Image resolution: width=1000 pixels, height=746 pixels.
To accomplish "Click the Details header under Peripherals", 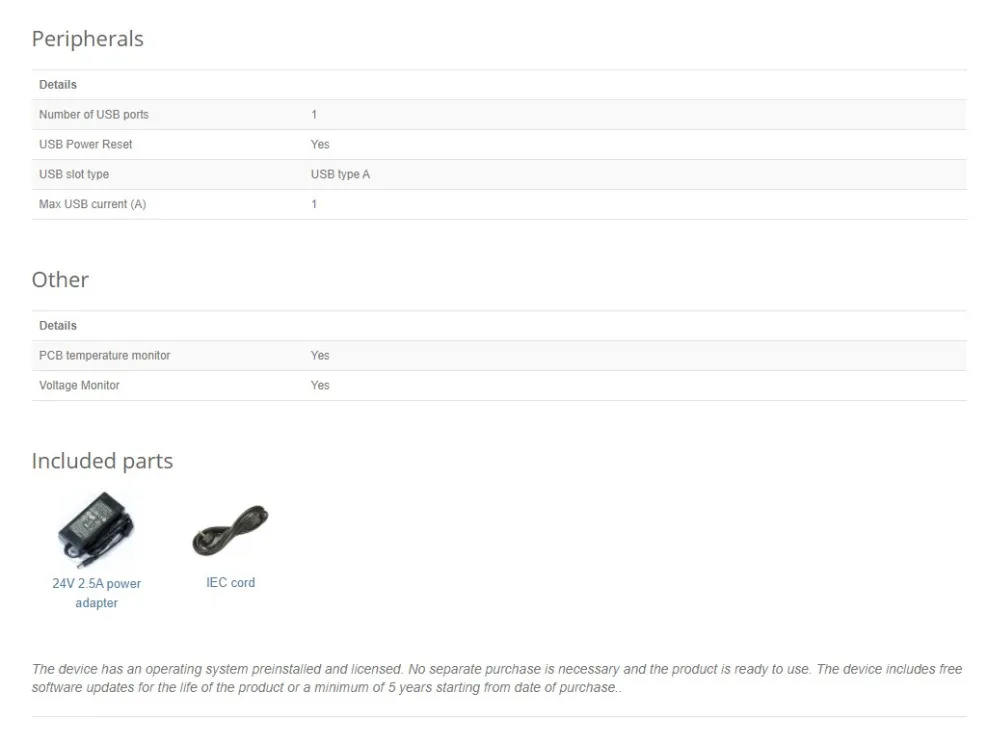I will [58, 85].
